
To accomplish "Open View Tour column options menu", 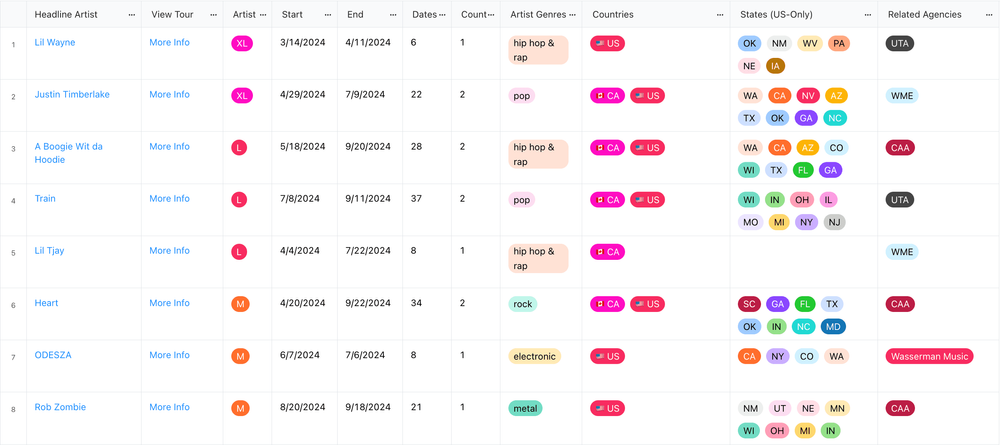I will tap(213, 15).
